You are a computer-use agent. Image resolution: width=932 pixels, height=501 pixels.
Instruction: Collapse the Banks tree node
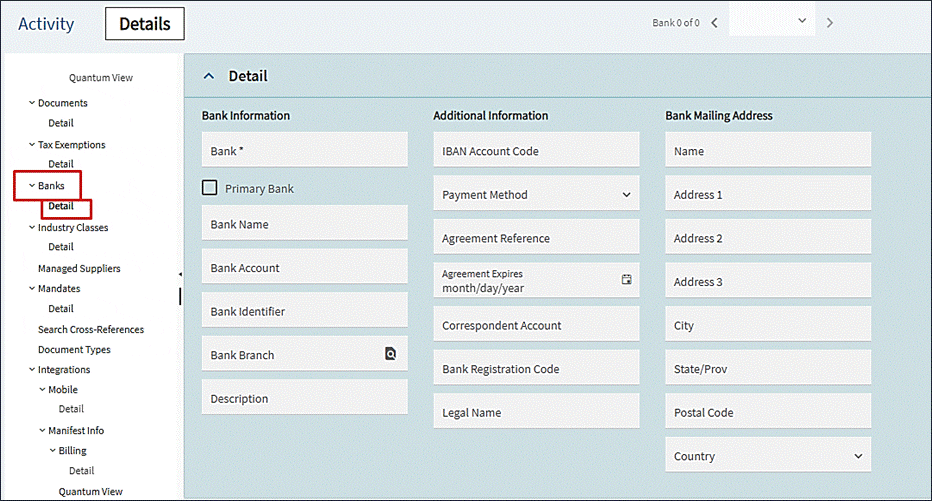pyautogui.click(x=32, y=185)
